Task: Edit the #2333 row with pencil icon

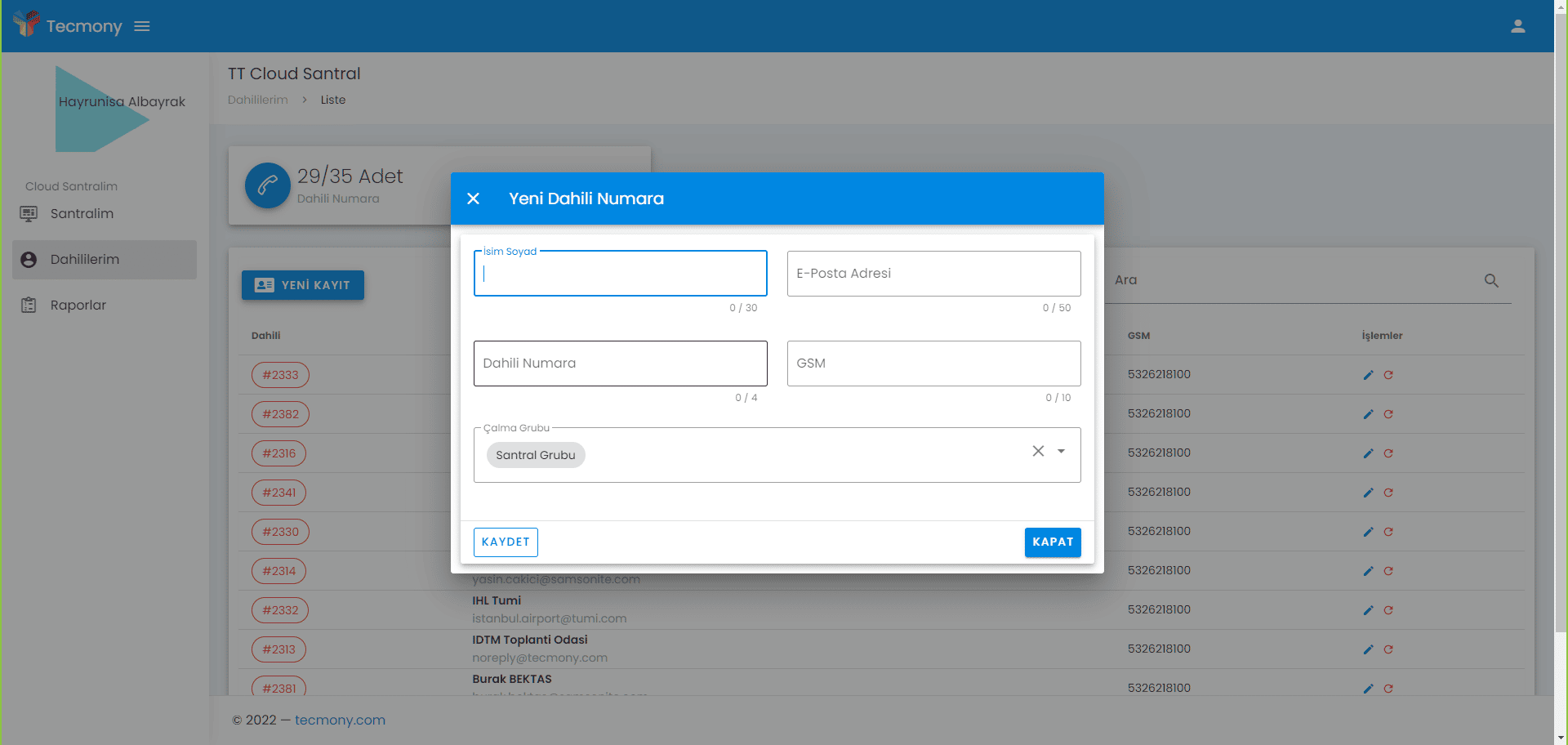Action: click(x=1368, y=375)
